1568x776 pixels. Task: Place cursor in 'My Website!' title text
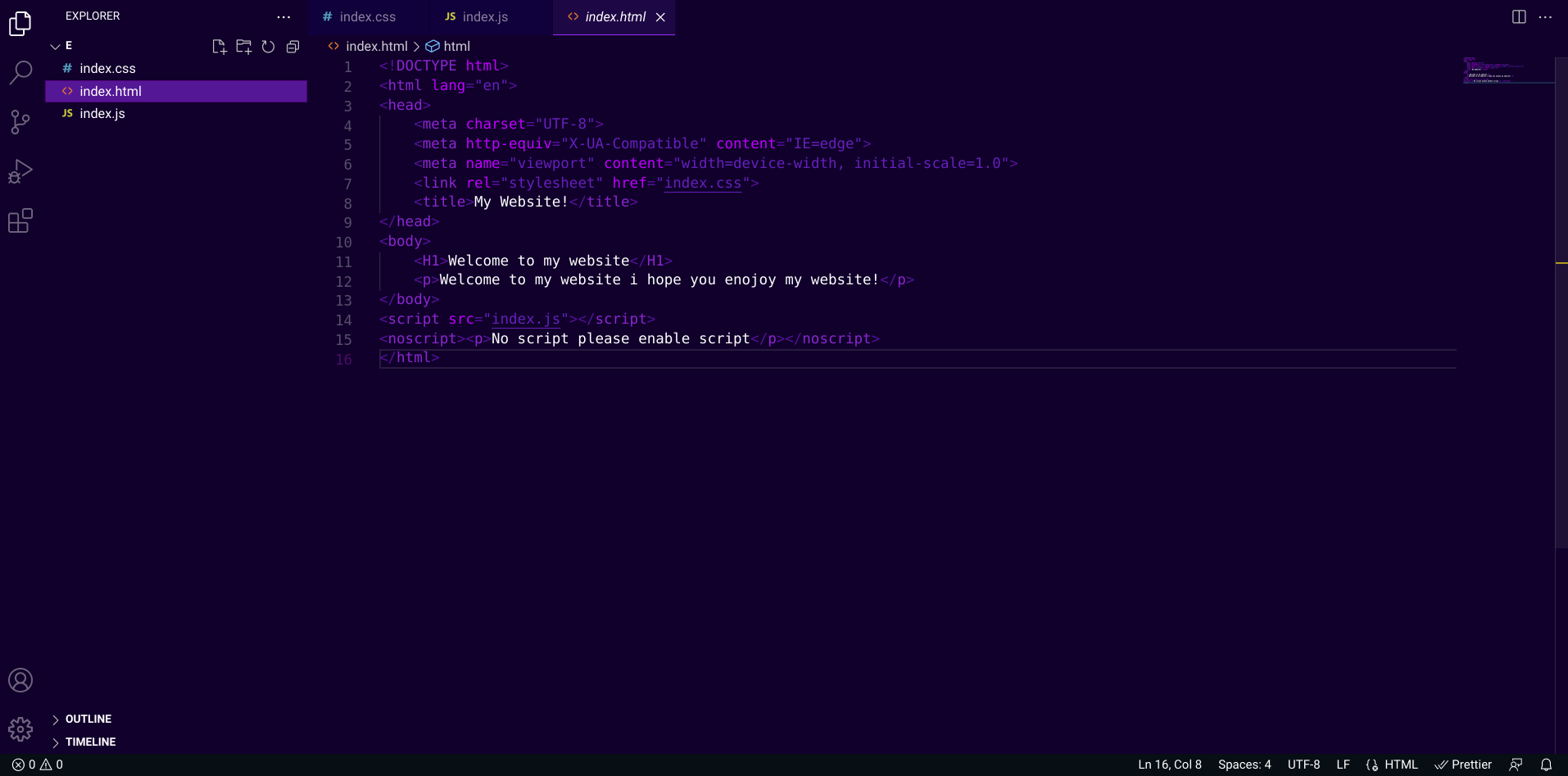521,202
